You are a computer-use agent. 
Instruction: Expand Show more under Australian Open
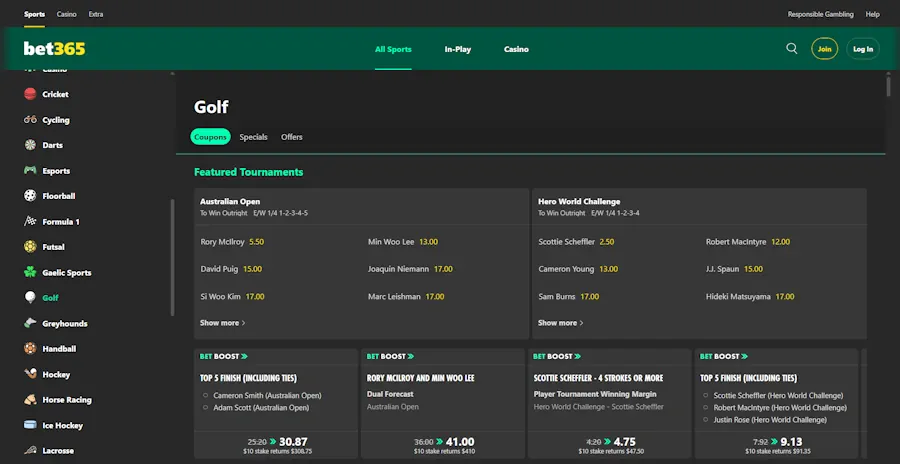222,323
